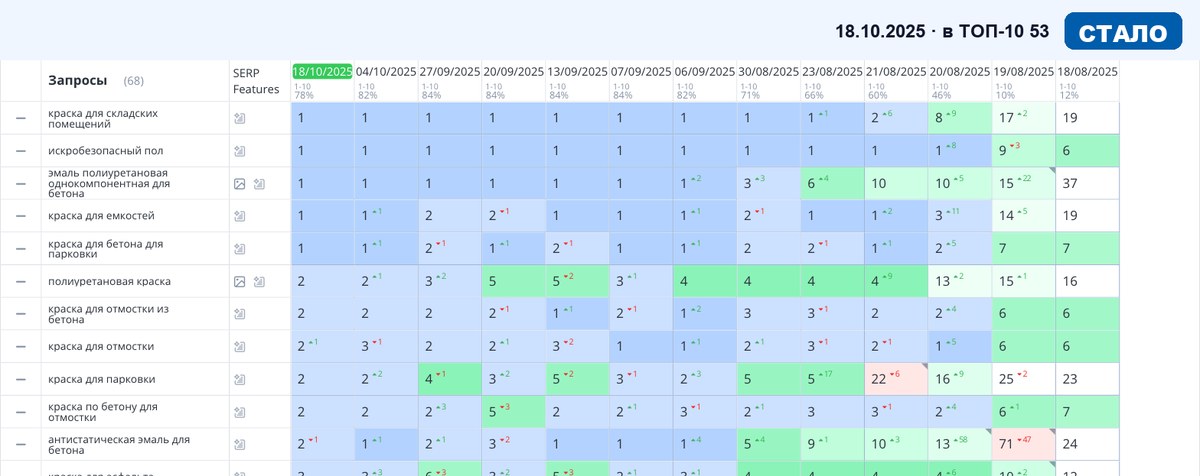The height and width of the screenshot is (476, 1200).
Task: Click the query text краска для складских помещений
Action: click(x=103, y=118)
